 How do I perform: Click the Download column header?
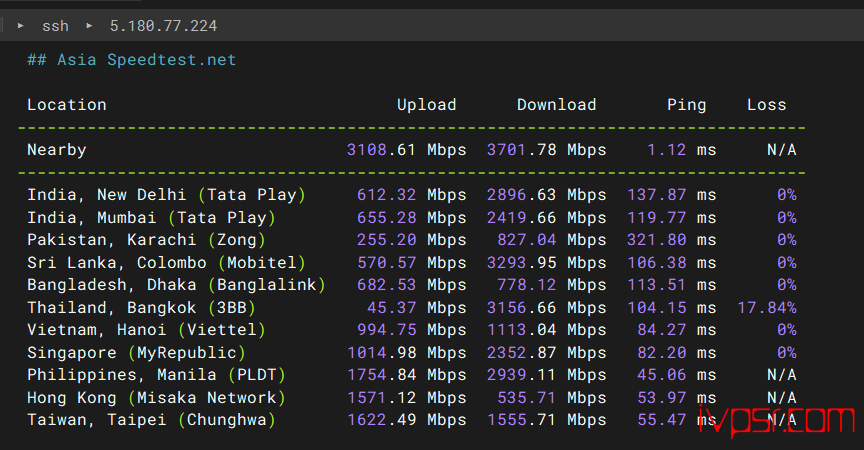click(x=557, y=105)
